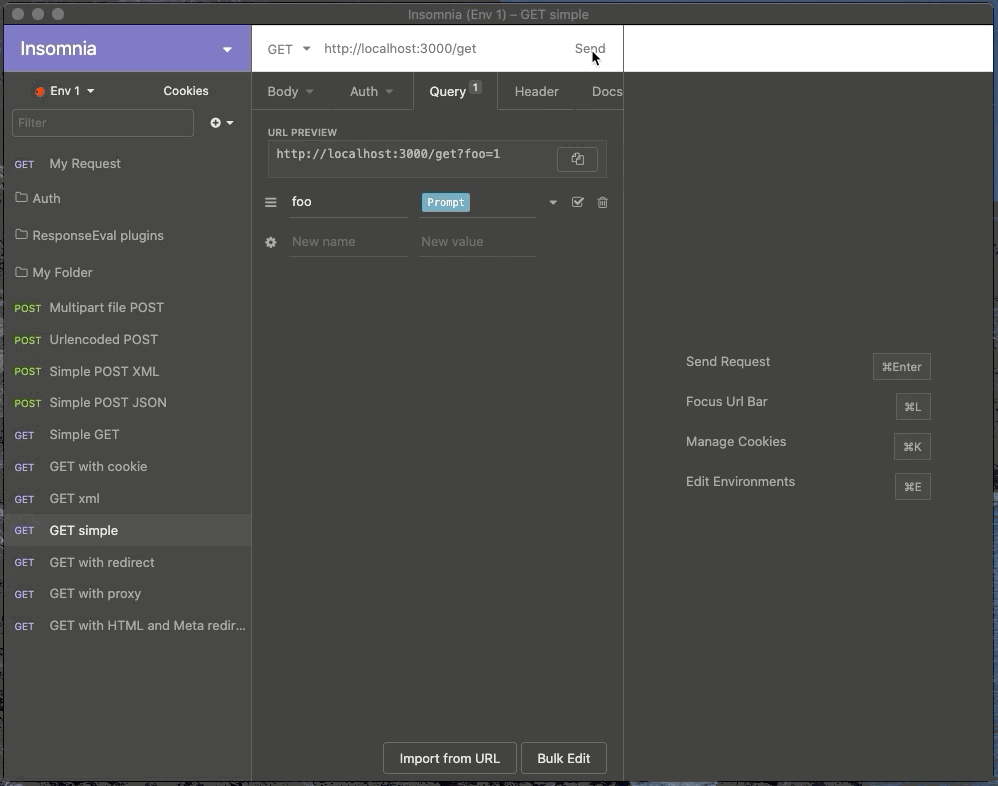The height and width of the screenshot is (786, 998).
Task: Select the My Request item
Action: 127,164
